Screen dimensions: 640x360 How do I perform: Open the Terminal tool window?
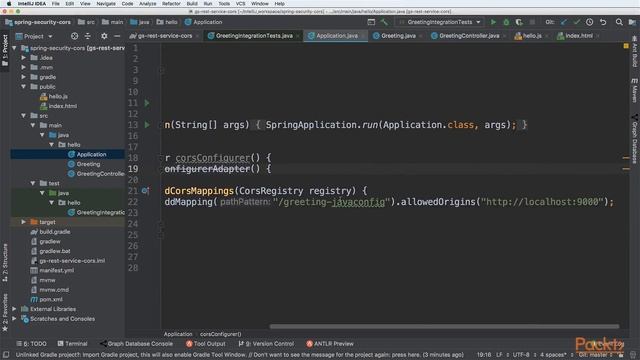[x=73, y=344]
